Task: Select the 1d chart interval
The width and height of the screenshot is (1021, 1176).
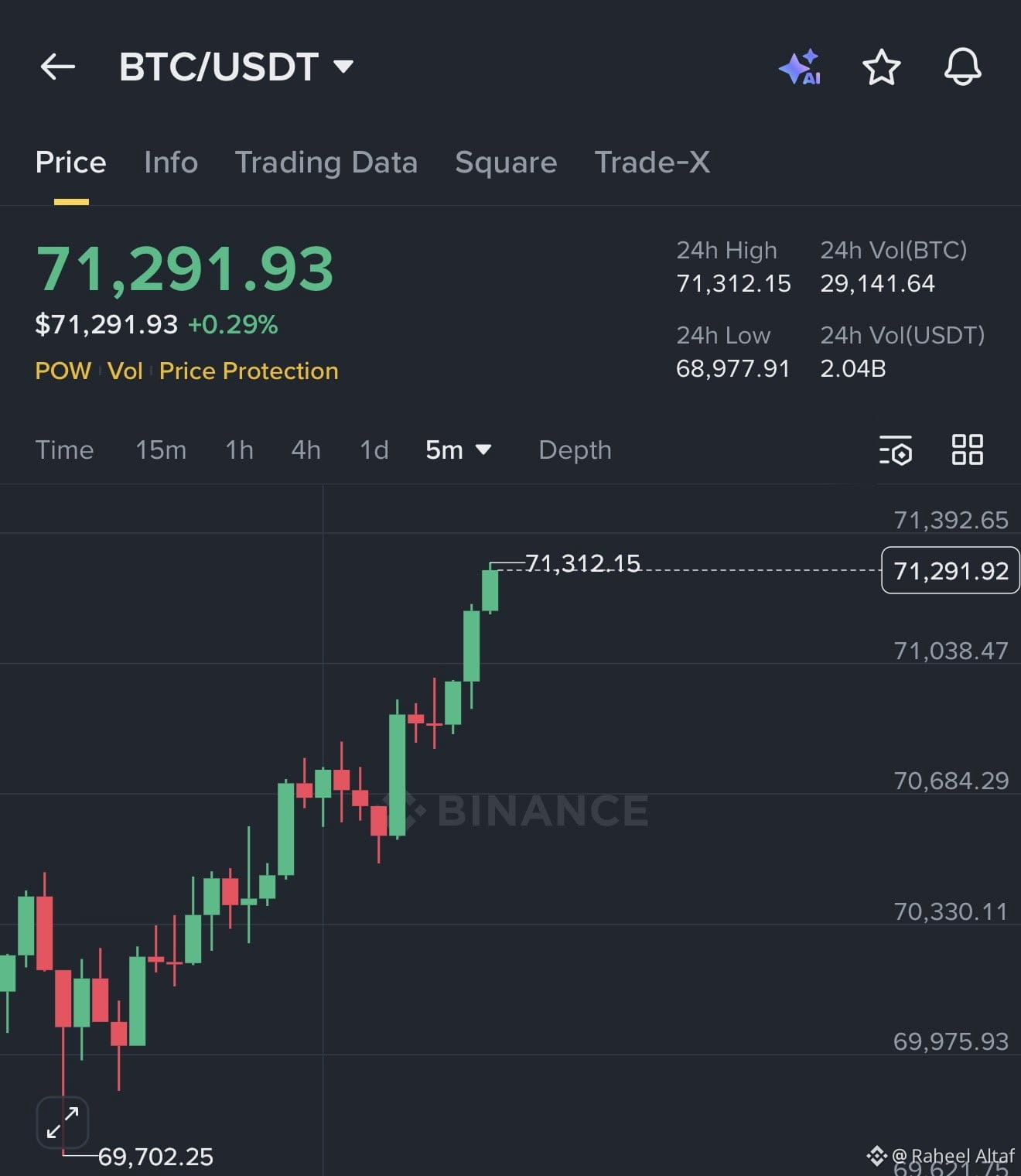Action: point(374,450)
